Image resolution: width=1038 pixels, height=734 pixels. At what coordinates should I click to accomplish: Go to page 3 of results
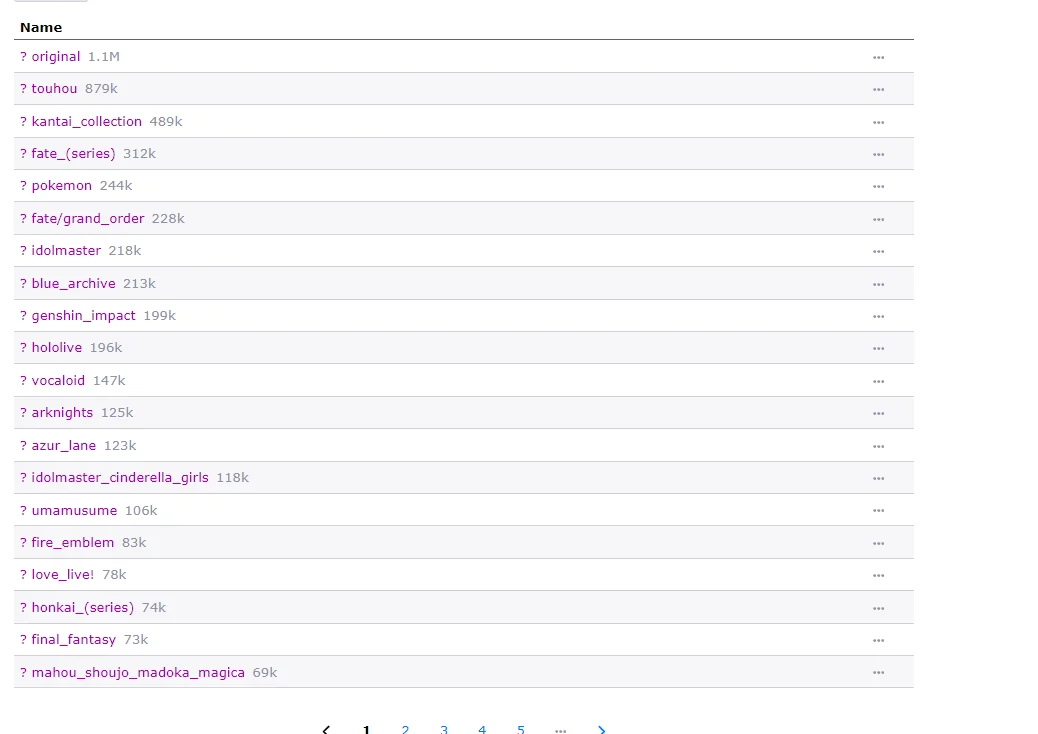tap(444, 729)
